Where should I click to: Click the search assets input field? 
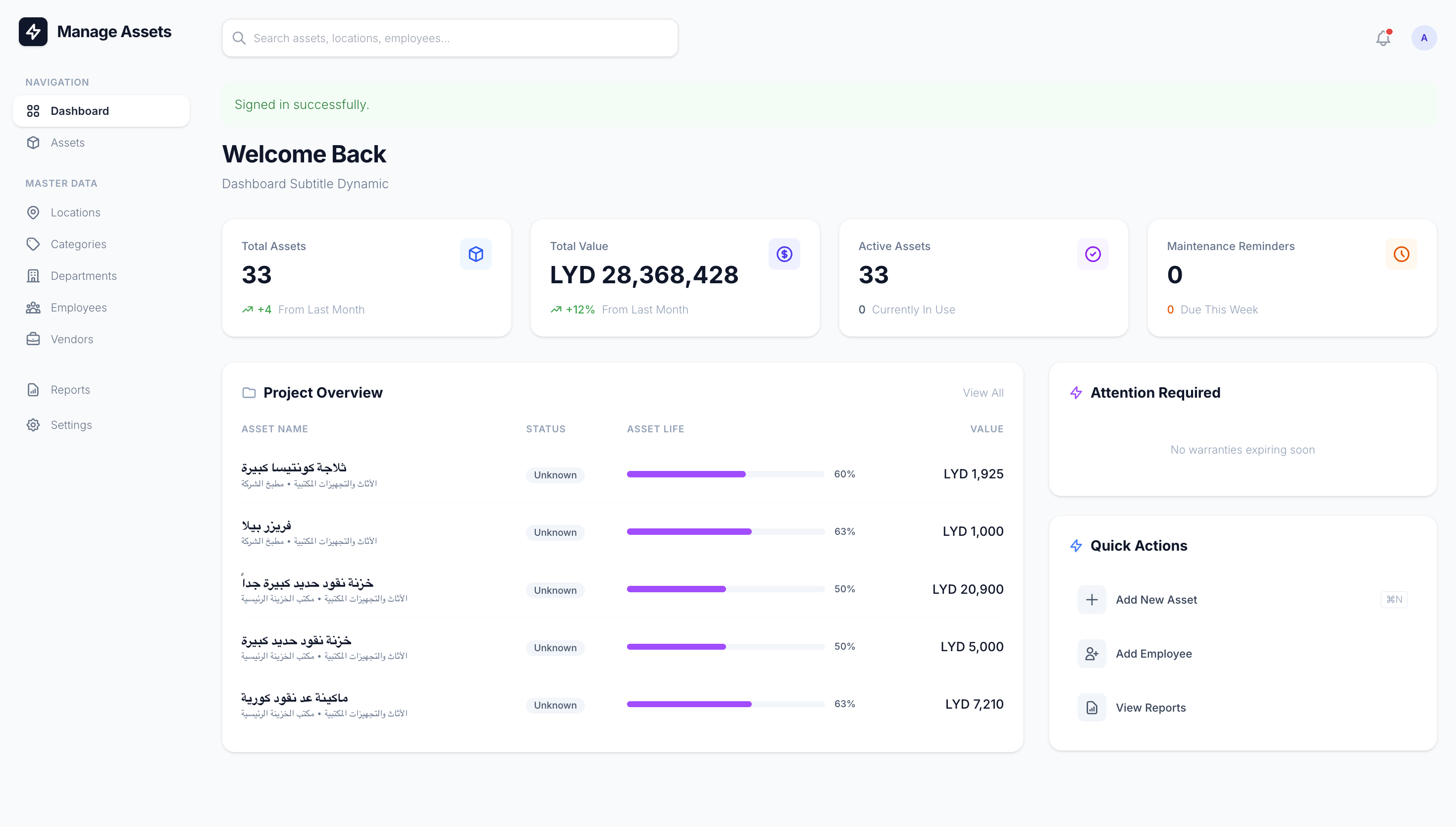tap(449, 38)
